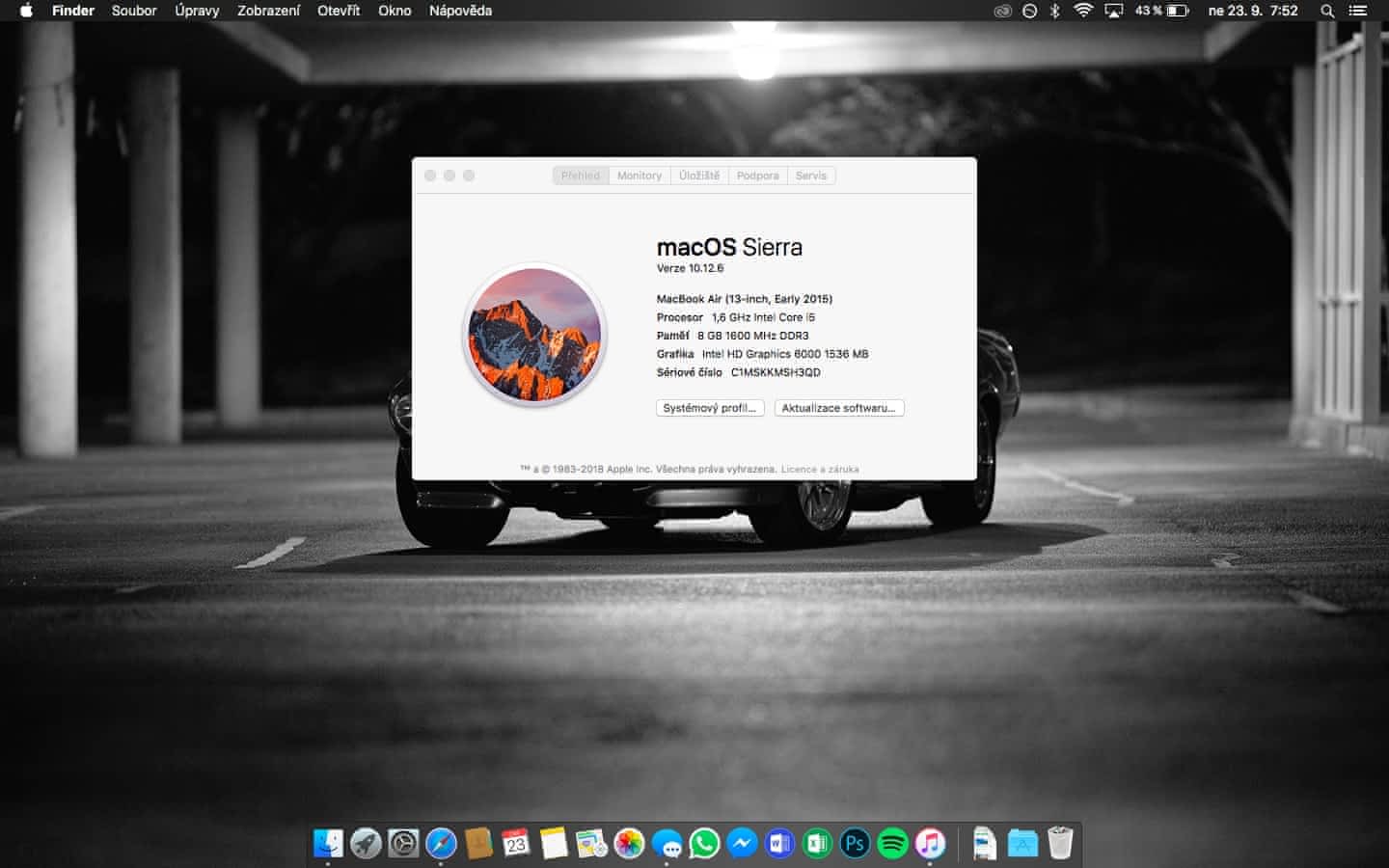Open Messages in the dock

pos(667,844)
